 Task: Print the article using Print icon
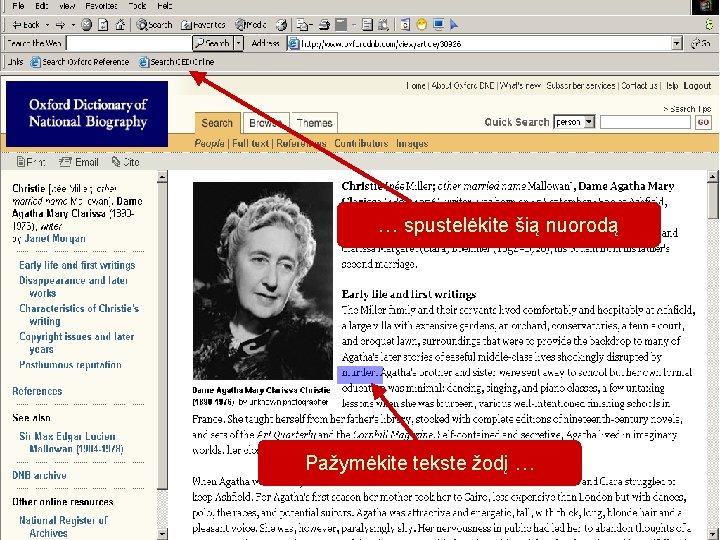pos(31,162)
